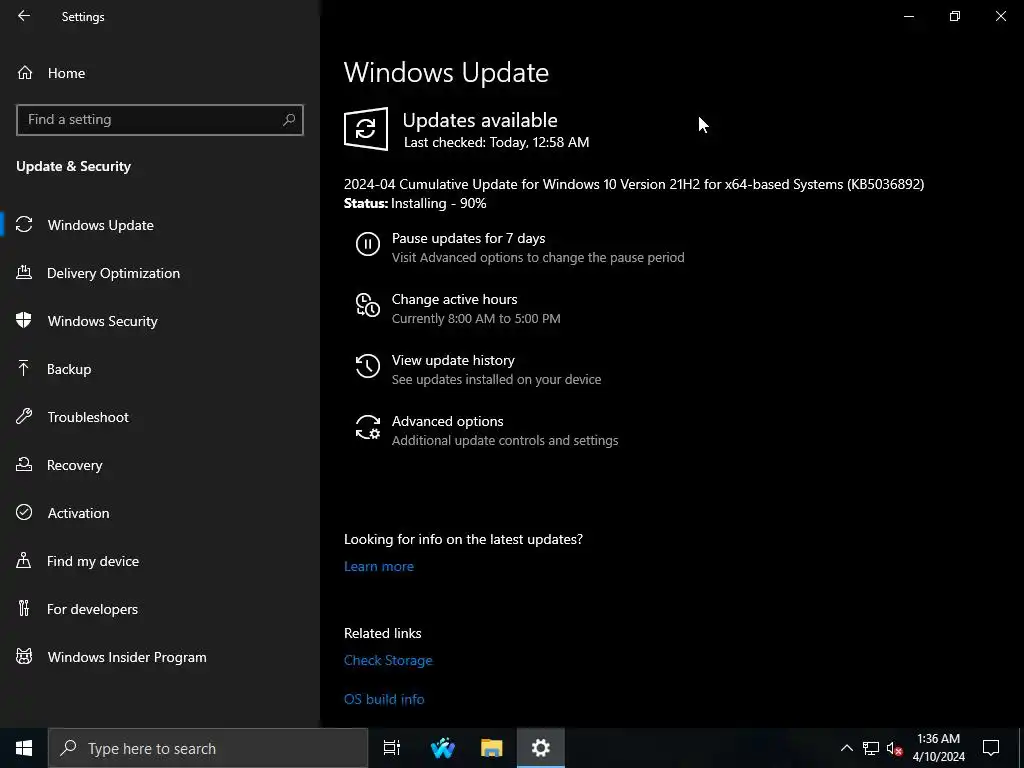Click the history icon for View update history
The height and width of the screenshot is (768, 1024).
(368, 366)
